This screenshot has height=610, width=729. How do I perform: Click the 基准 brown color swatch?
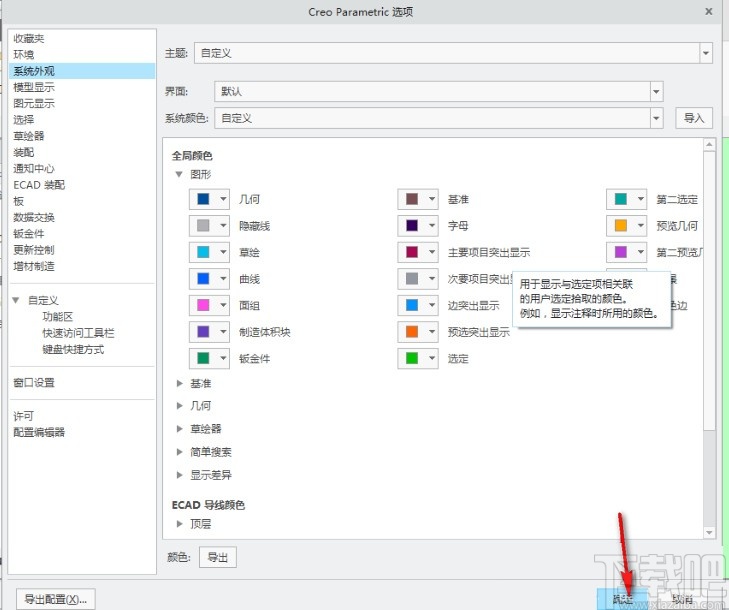(412, 199)
